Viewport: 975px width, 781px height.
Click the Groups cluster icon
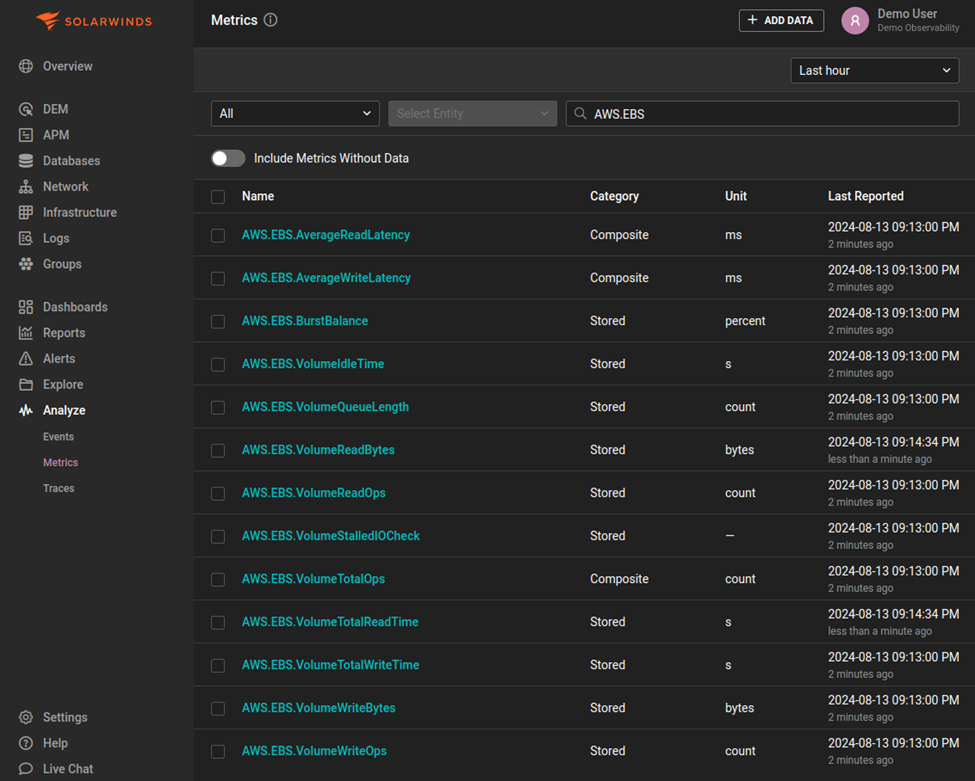(x=25, y=264)
